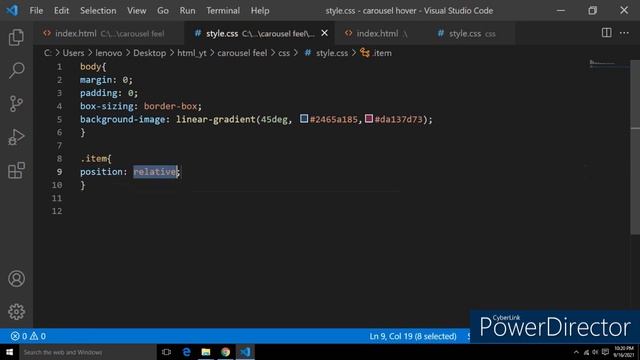Click linear-gradient function on line 5
Screen dimensions: 640x360
pyautogui.click(x=216, y=119)
